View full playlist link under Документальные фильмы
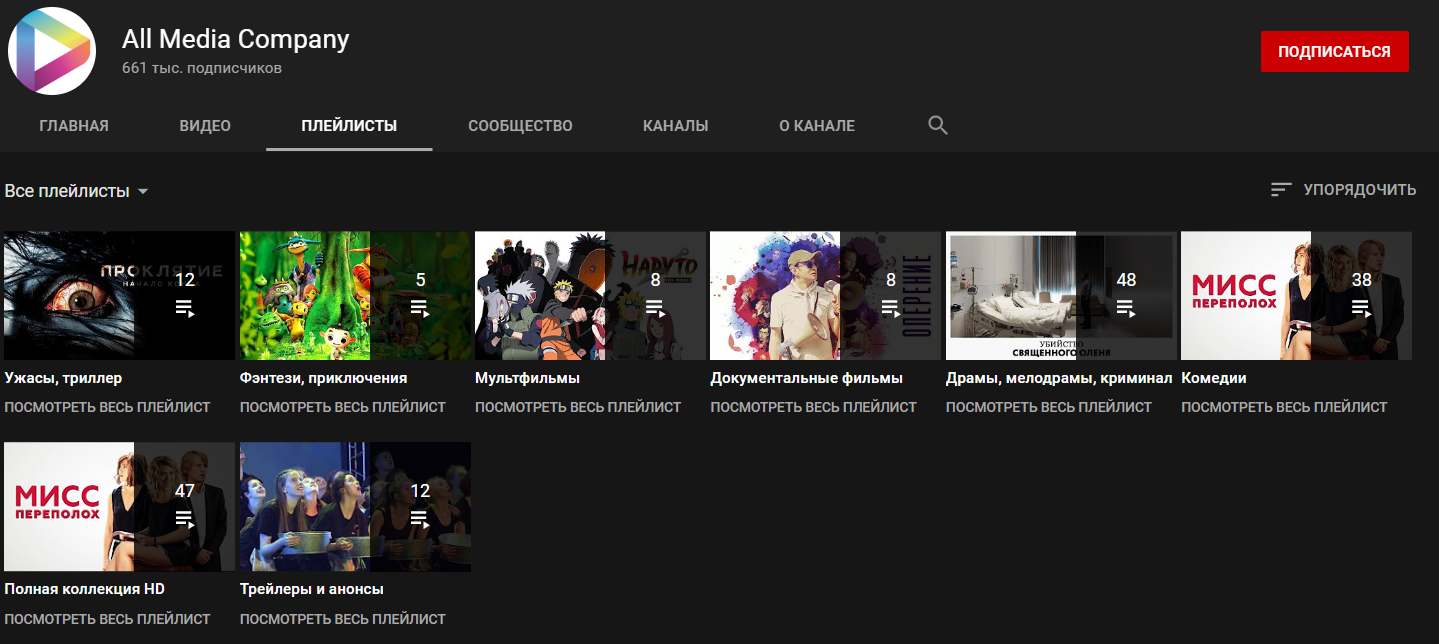Viewport: 1439px width, 644px height. (x=813, y=407)
